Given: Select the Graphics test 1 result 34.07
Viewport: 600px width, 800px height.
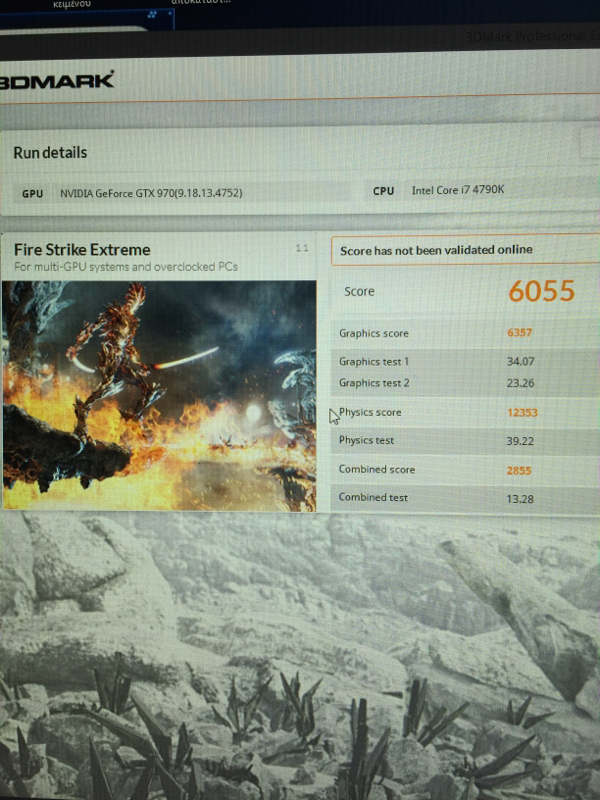Looking at the screenshot, I should click(520, 362).
